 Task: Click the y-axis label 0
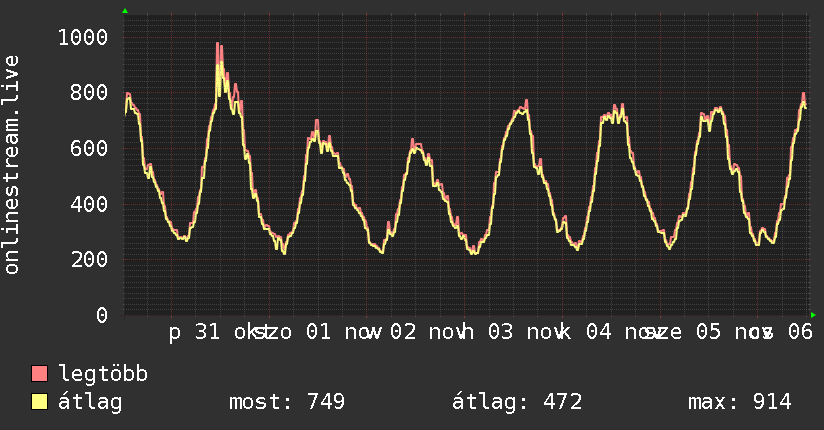(102, 315)
